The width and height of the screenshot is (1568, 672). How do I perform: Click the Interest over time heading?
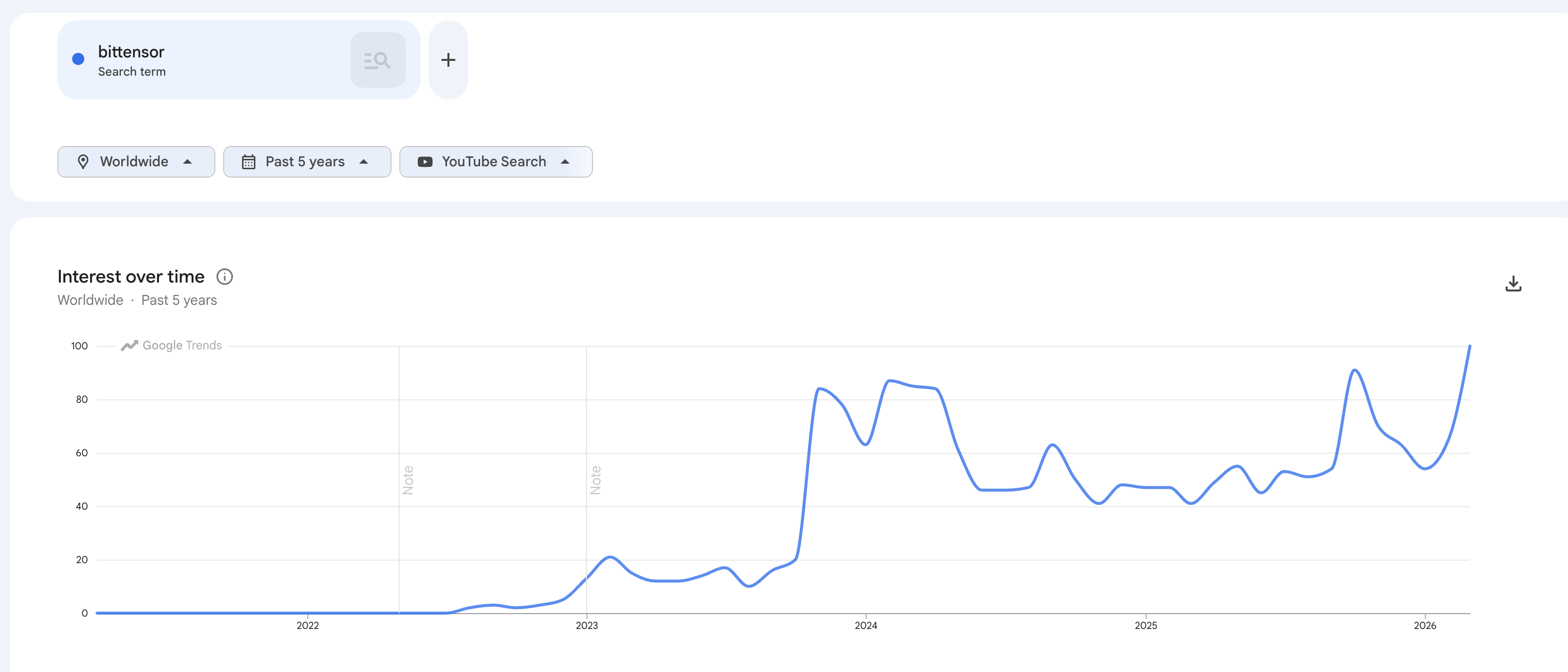(x=131, y=277)
